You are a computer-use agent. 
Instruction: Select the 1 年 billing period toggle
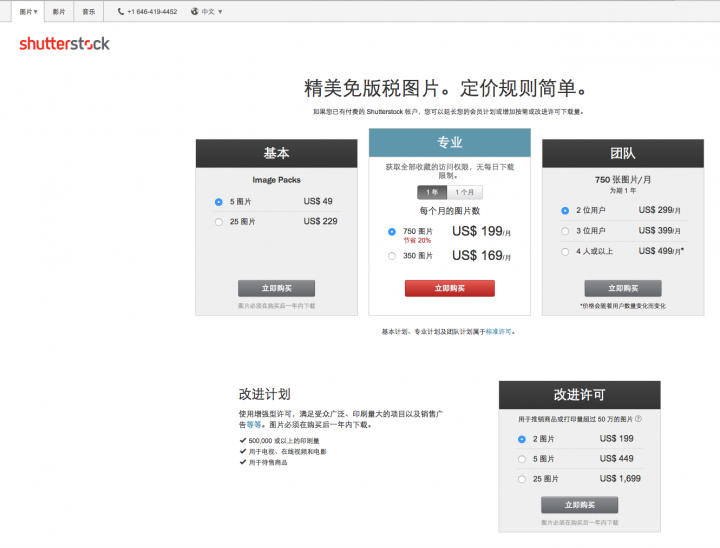pyautogui.click(x=432, y=192)
